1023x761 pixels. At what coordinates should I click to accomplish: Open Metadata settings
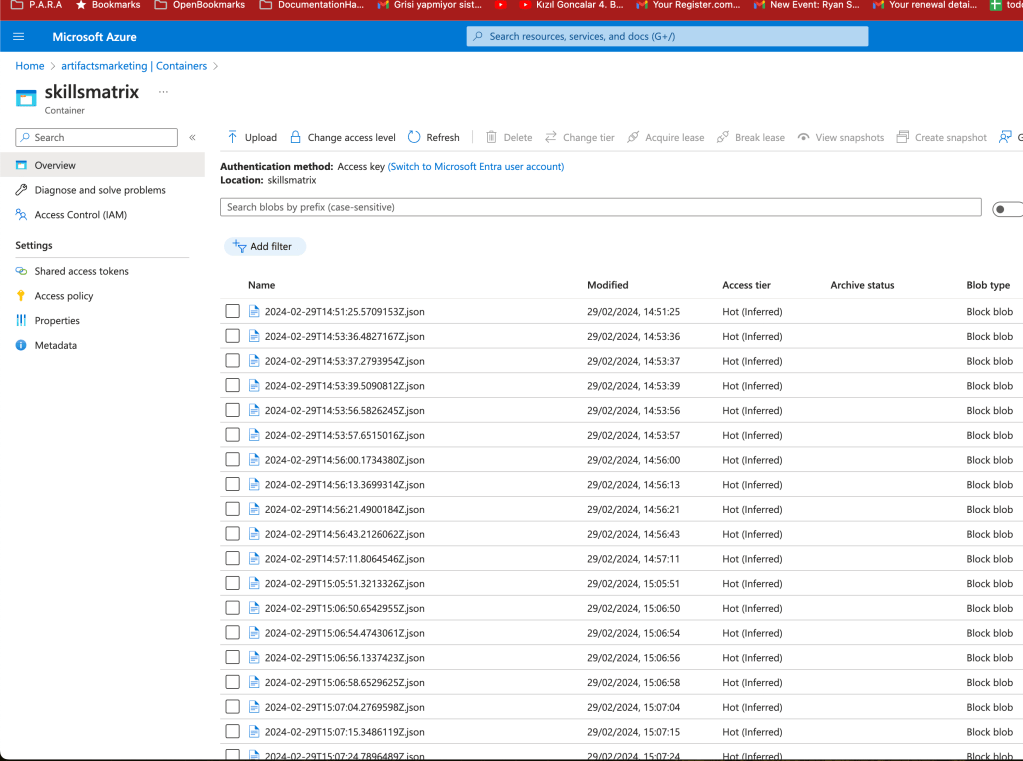pyautogui.click(x=55, y=345)
